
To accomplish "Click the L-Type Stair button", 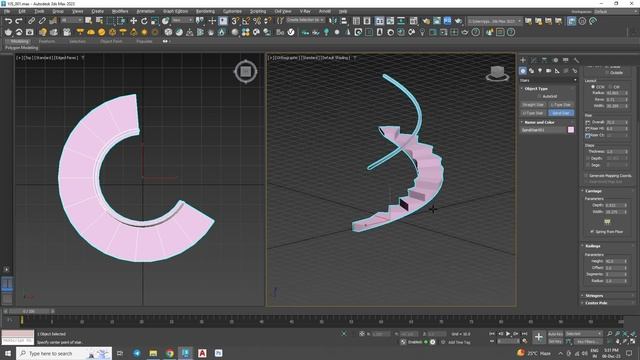I will tap(561, 105).
